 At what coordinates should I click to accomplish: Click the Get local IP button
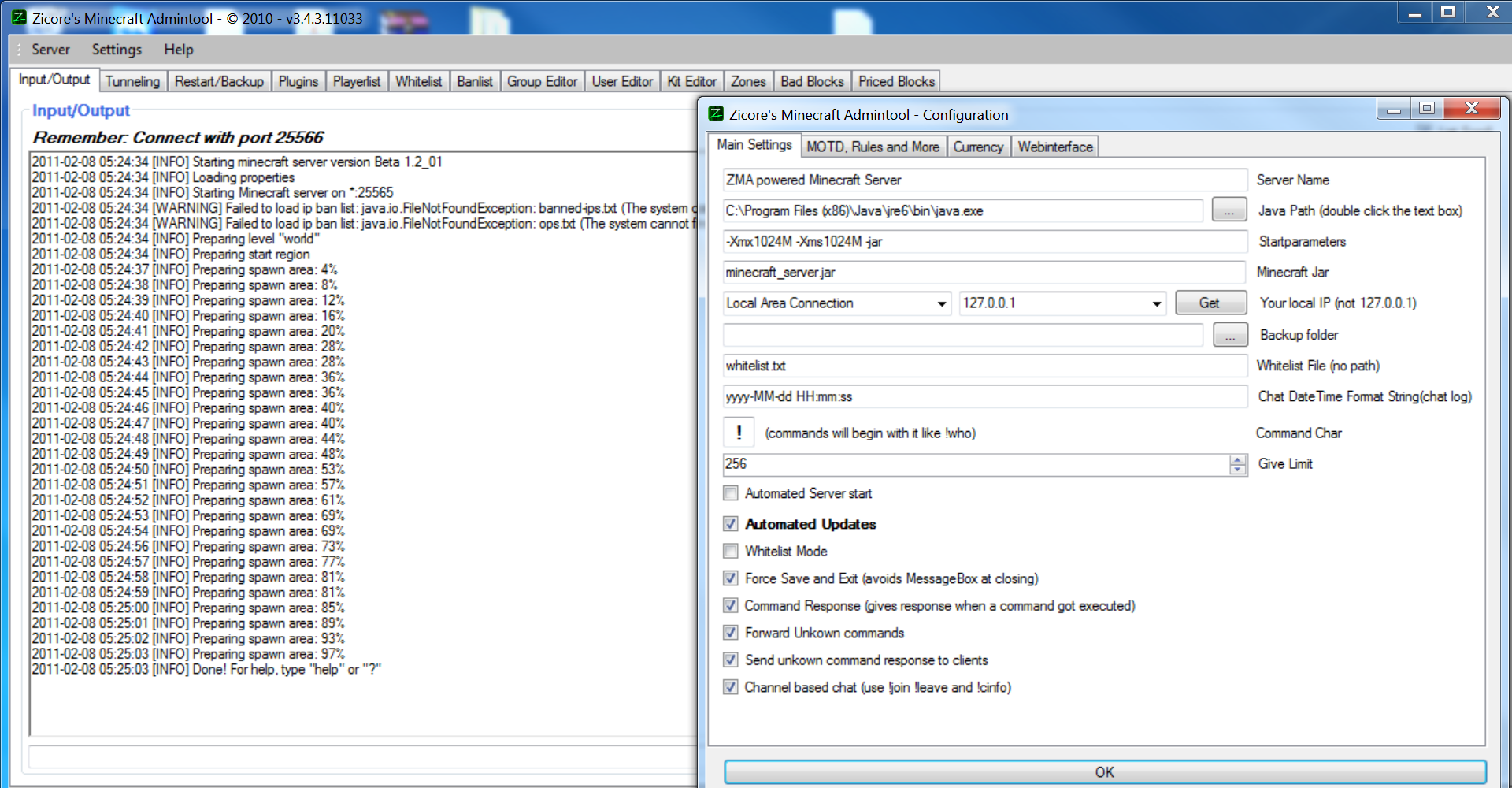pyautogui.click(x=1210, y=303)
